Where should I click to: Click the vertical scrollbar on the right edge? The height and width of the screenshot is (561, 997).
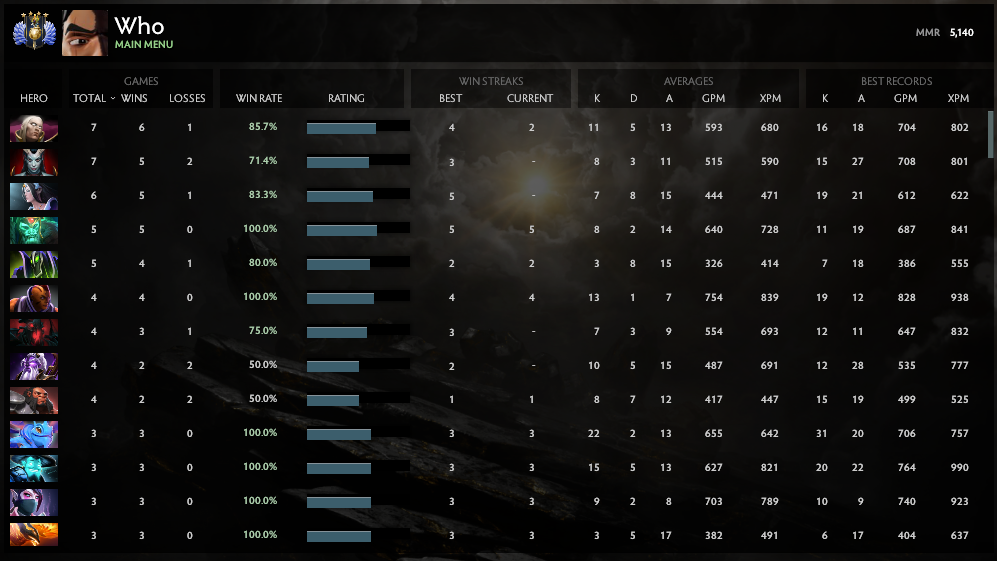pyautogui.click(x=991, y=135)
